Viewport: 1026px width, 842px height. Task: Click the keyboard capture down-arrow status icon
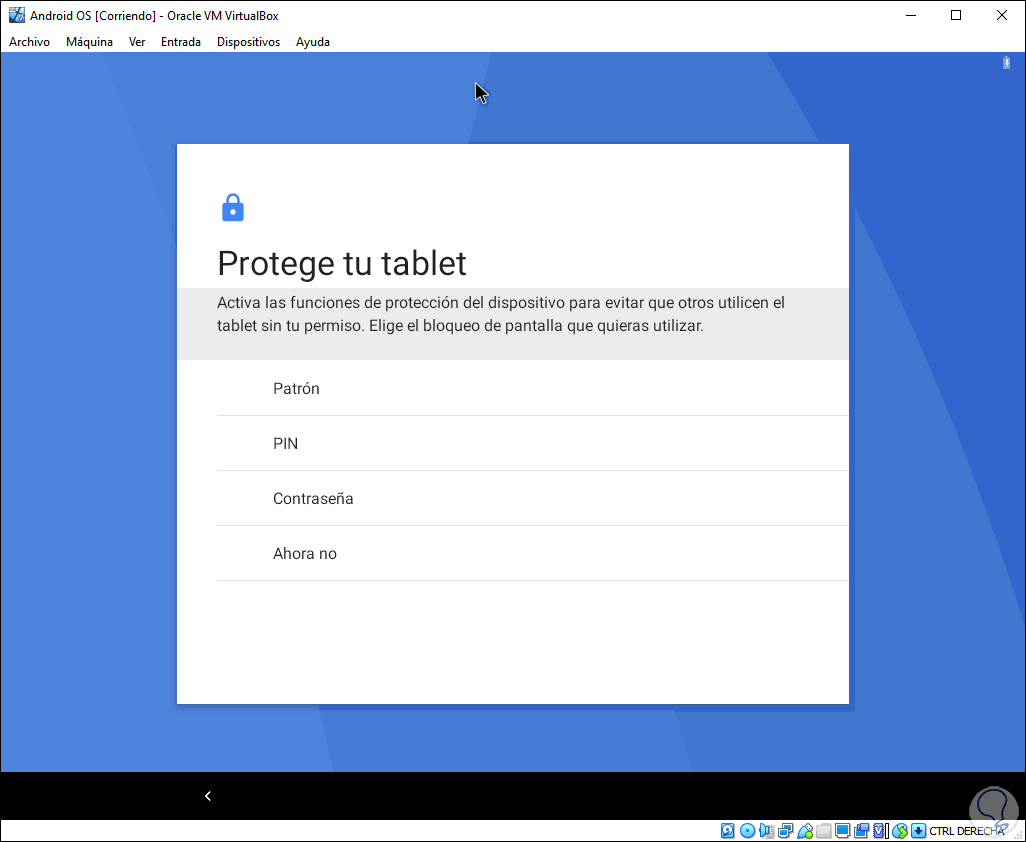click(x=919, y=831)
